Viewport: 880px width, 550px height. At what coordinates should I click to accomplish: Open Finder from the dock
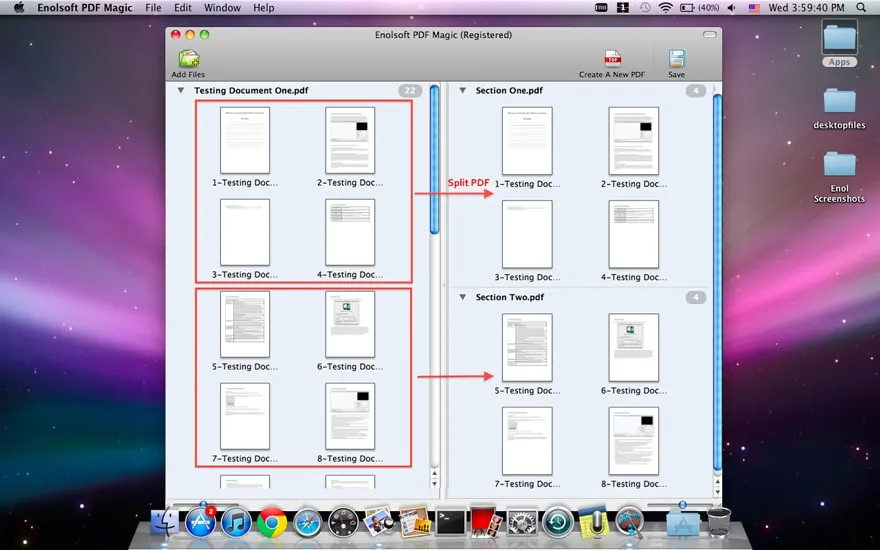click(x=165, y=522)
